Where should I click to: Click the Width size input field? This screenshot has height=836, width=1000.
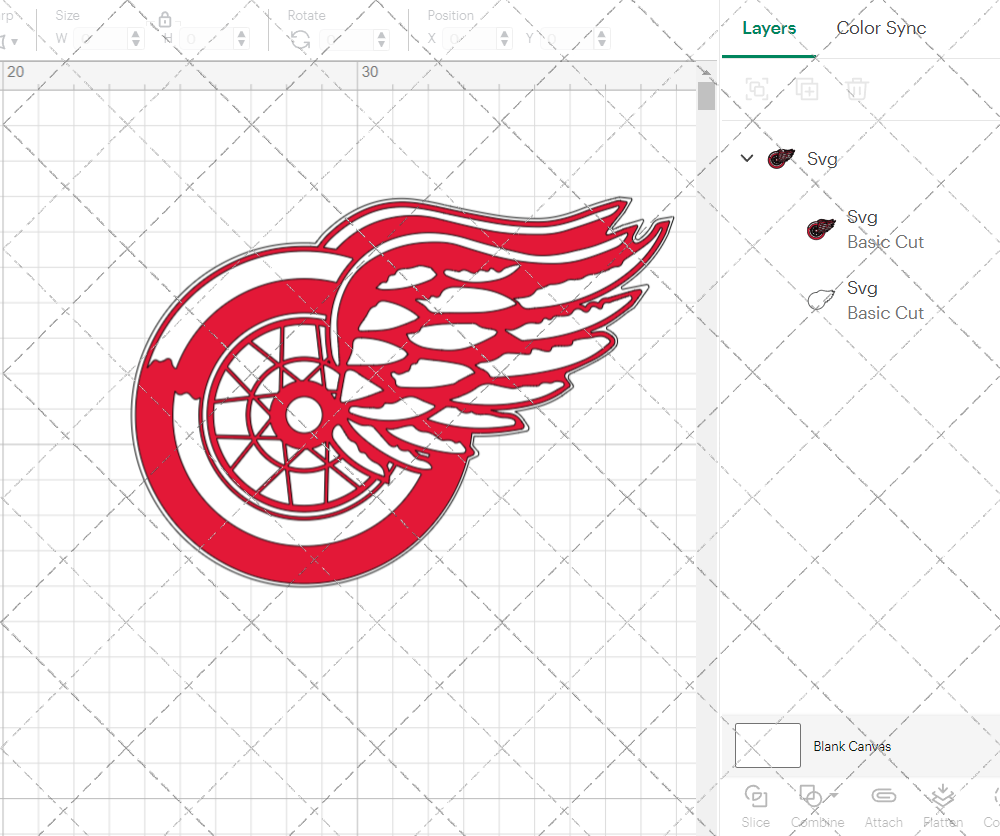click(102, 39)
